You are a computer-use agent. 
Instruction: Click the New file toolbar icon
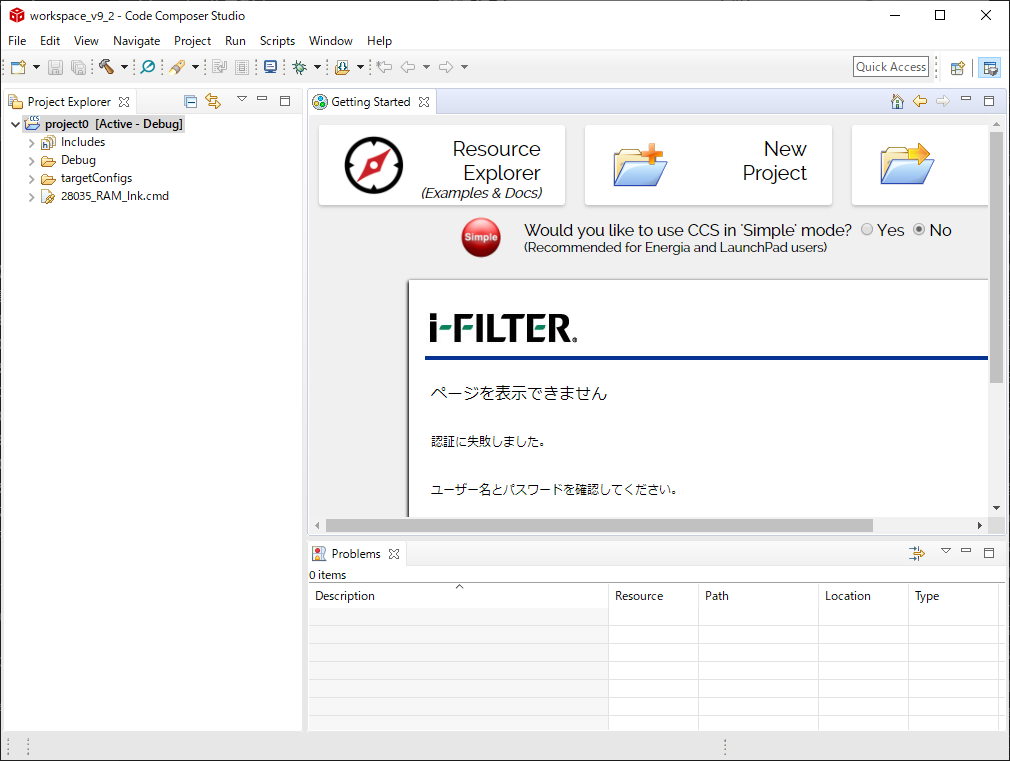(x=18, y=67)
